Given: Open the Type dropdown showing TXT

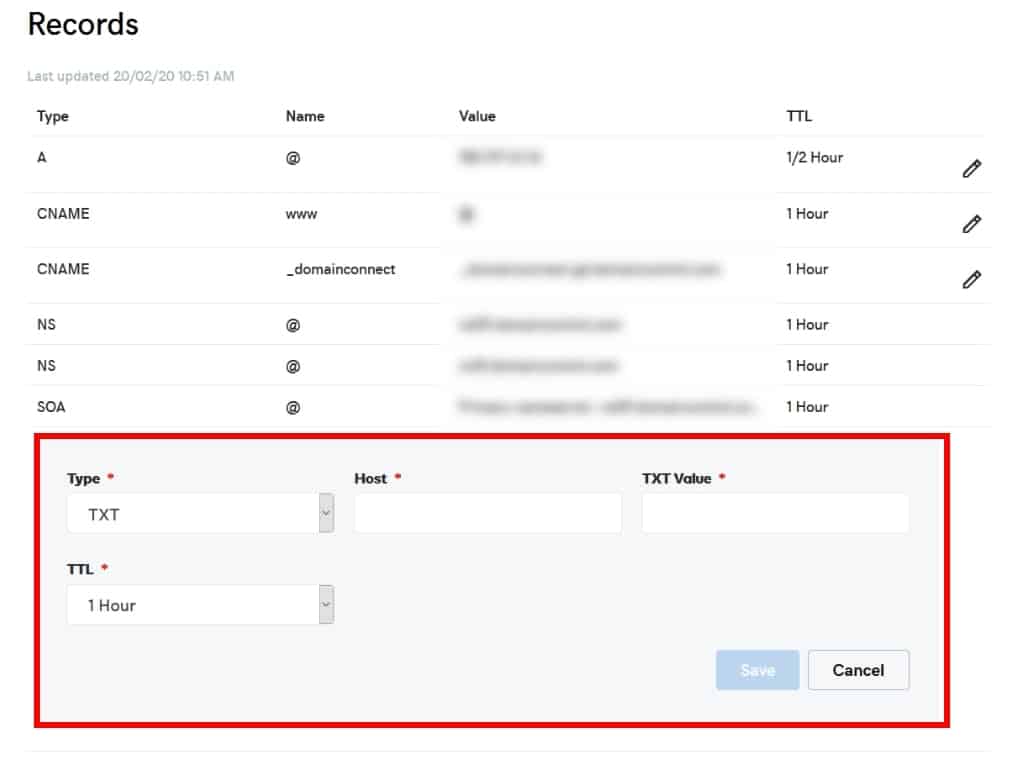Looking at the screenshot, I should (200, 513).
